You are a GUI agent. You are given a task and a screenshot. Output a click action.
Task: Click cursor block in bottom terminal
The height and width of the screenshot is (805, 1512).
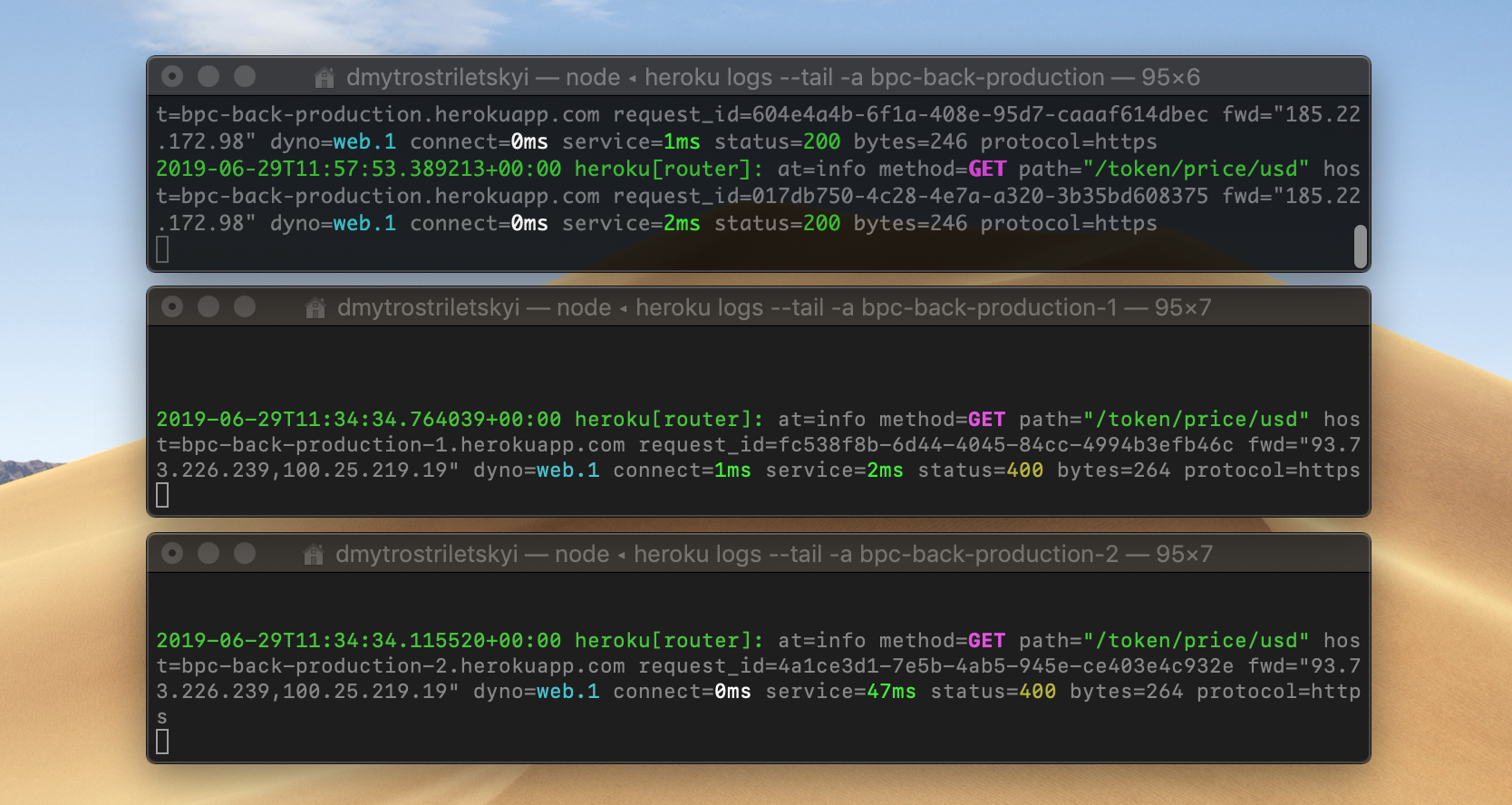[x=162, y=742]
